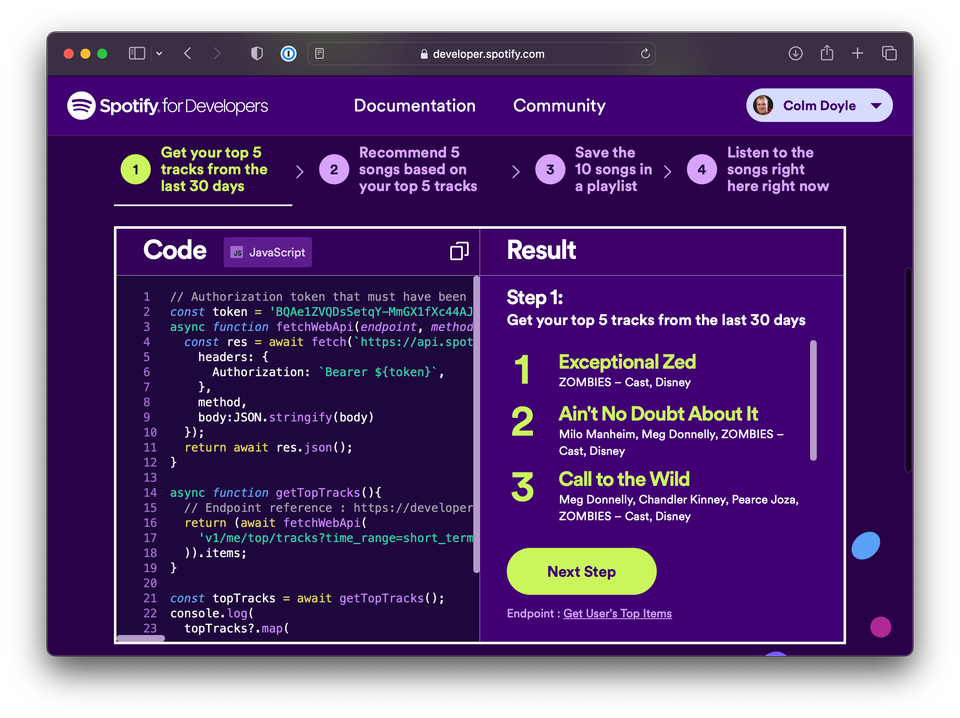Click the code panel horizontal scrollbar
Screen dimensions: 960x718
(141, 638)
